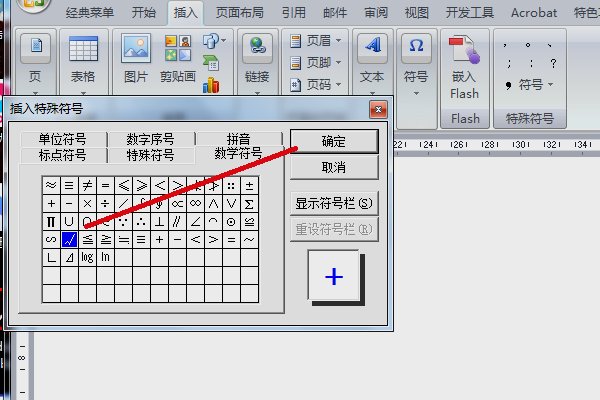Screen dimensions: 600x400
Task: Select the right-triangle ⊿ symbol
Action: [x=69, y=258]
